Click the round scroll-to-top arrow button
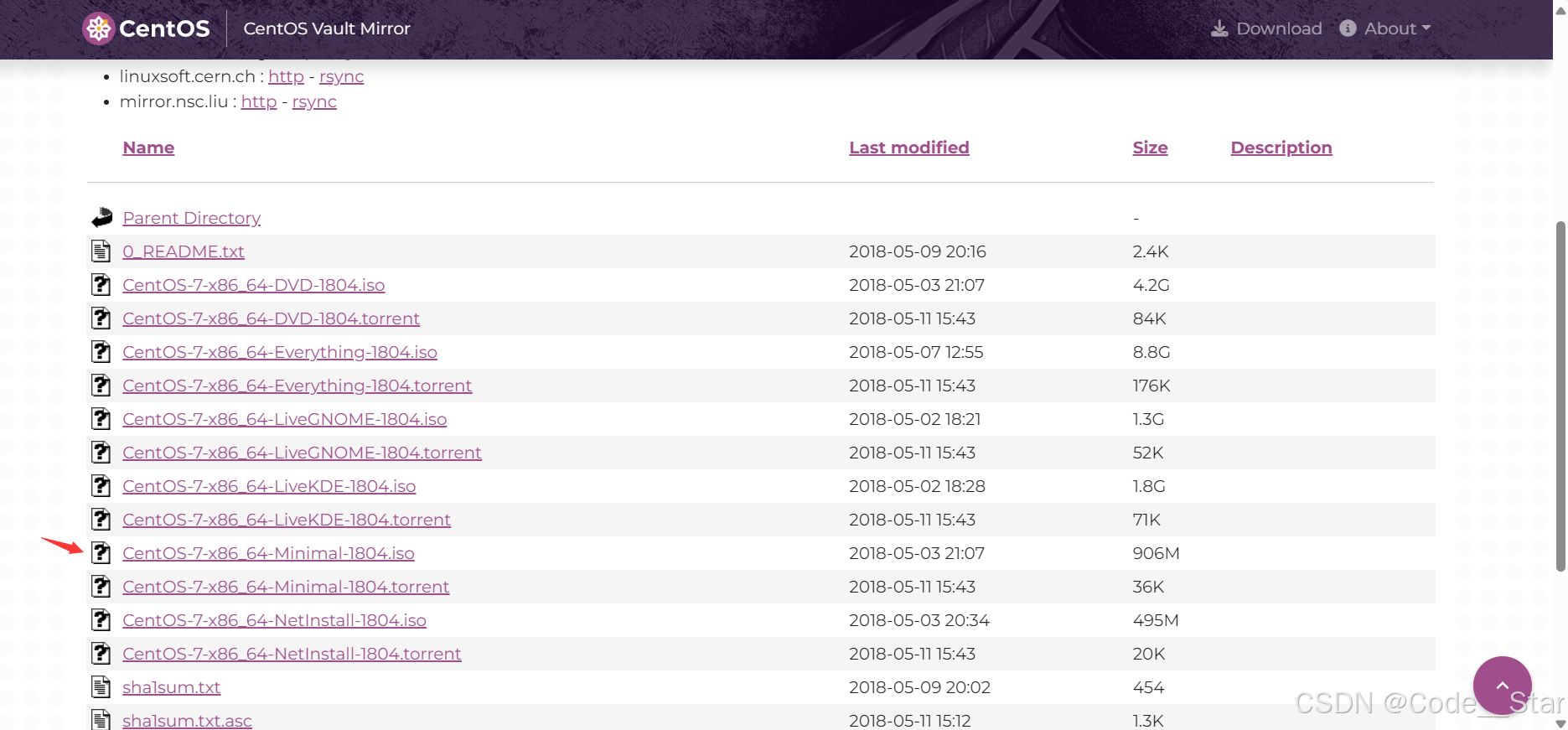The height and width of the screenshot is (730, 1568). pos(1503,686)
